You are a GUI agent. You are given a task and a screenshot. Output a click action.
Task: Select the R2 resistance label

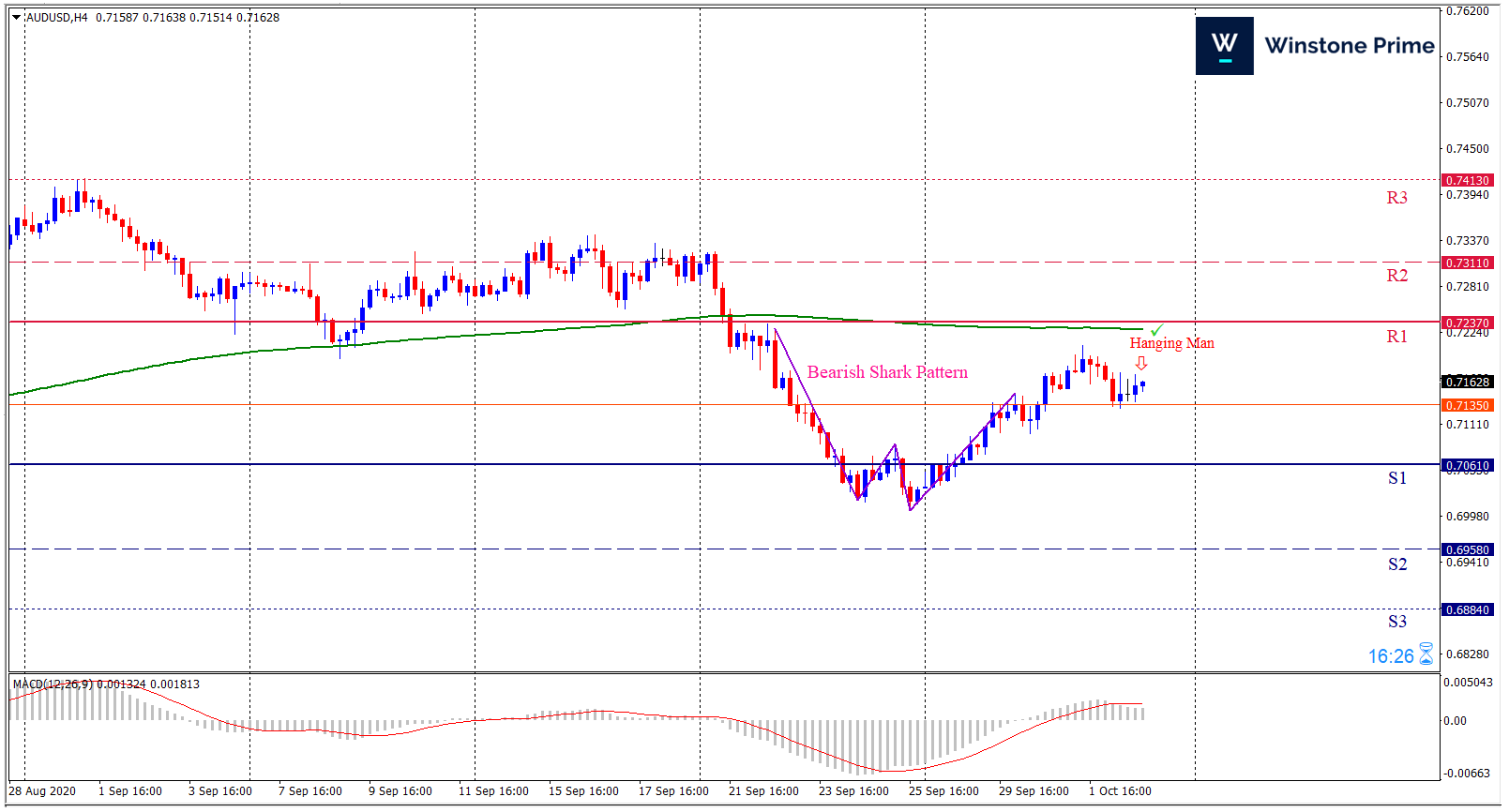(x=1396, y=276)
